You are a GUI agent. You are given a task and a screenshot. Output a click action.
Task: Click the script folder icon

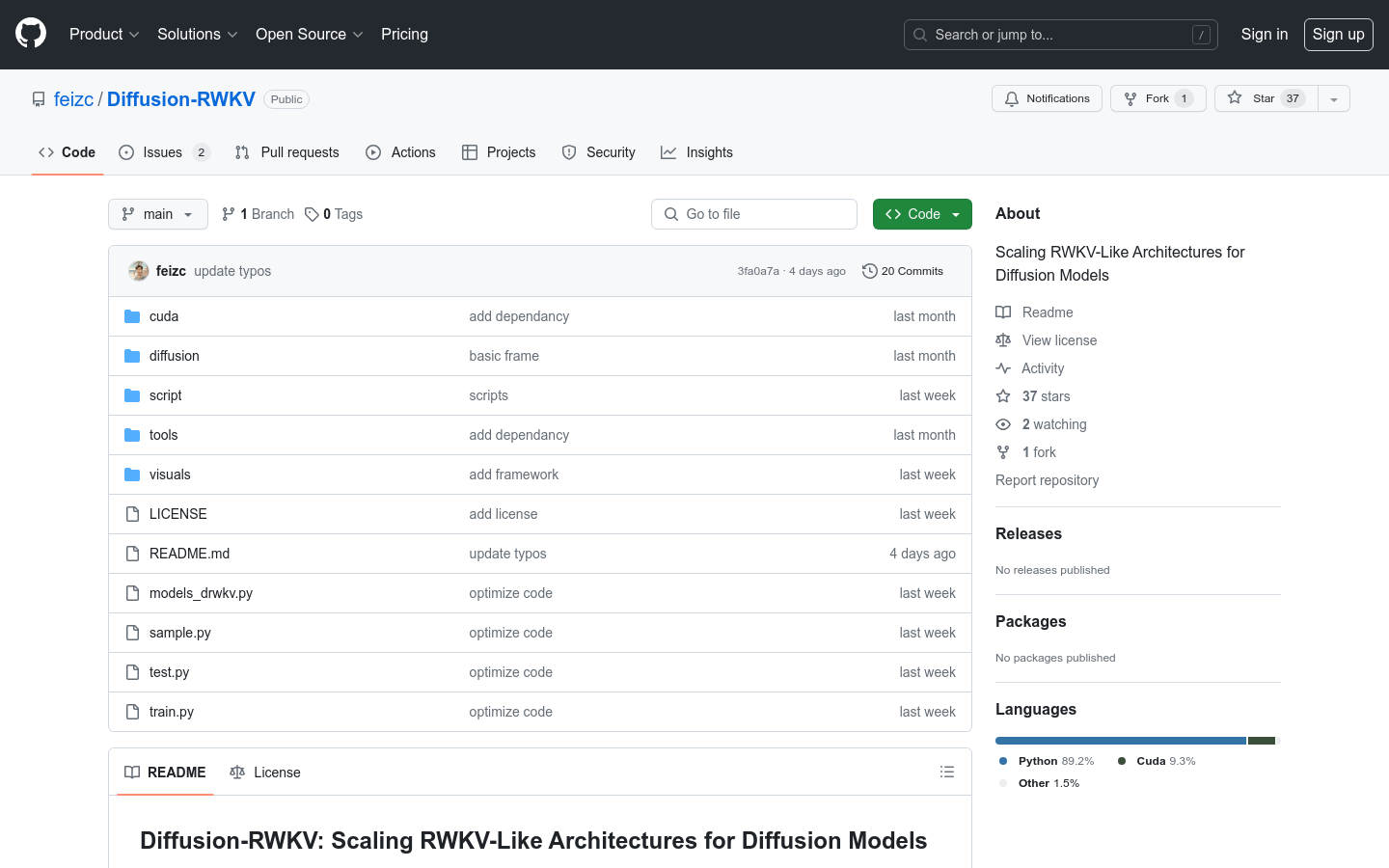coord(132,395)
